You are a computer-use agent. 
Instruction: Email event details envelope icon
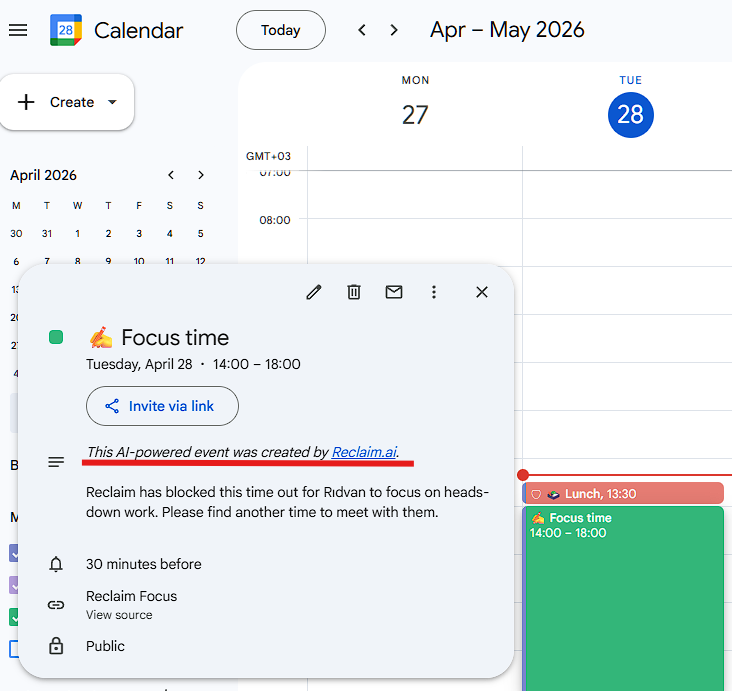tap(394, 292)
